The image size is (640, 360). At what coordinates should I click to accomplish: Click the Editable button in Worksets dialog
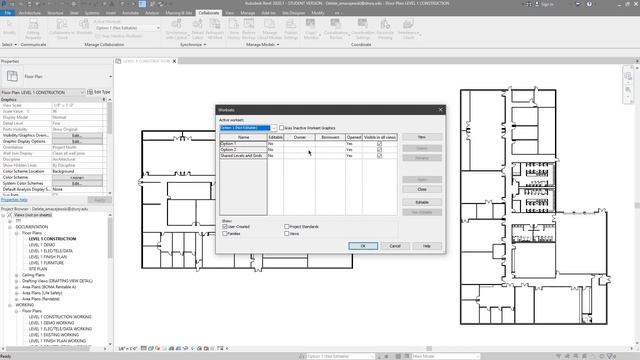[x=422, y=202]
